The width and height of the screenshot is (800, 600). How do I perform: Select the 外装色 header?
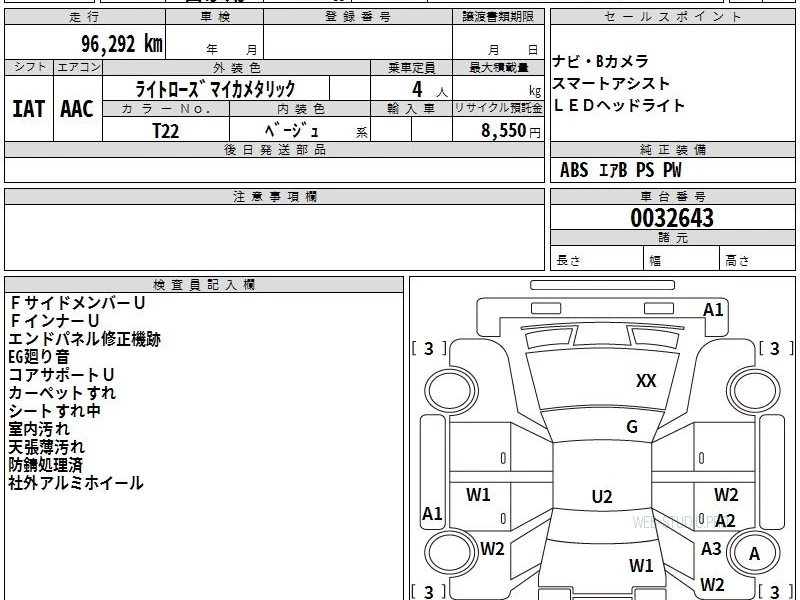coord(237,67)
